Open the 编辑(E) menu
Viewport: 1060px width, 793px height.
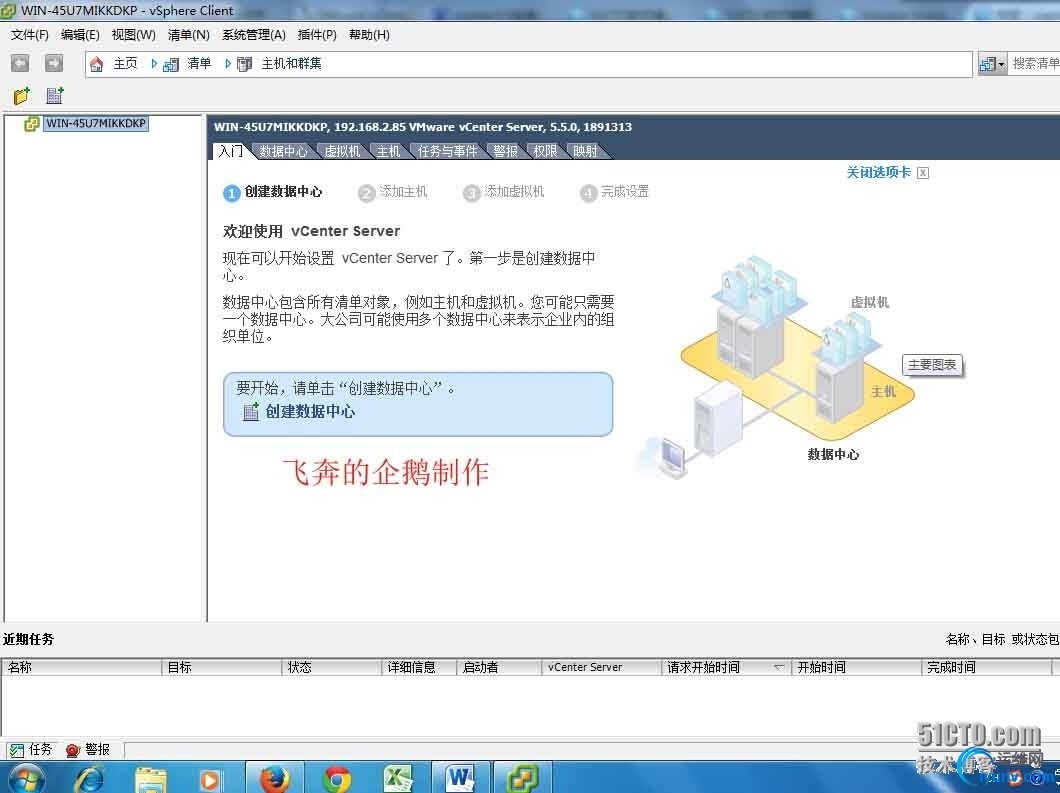click(80, 34)
